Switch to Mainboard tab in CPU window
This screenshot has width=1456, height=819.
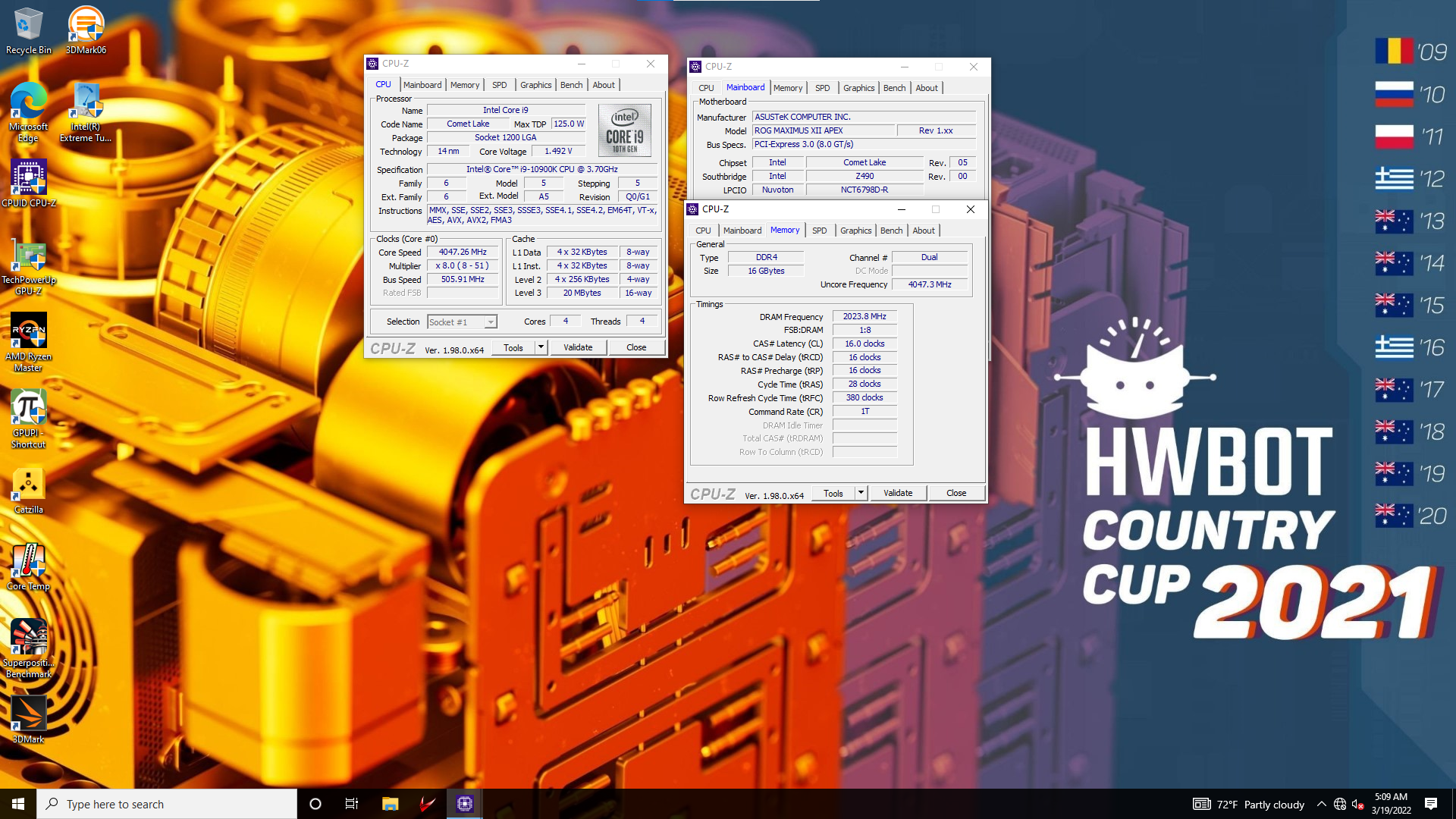(422, 85)
